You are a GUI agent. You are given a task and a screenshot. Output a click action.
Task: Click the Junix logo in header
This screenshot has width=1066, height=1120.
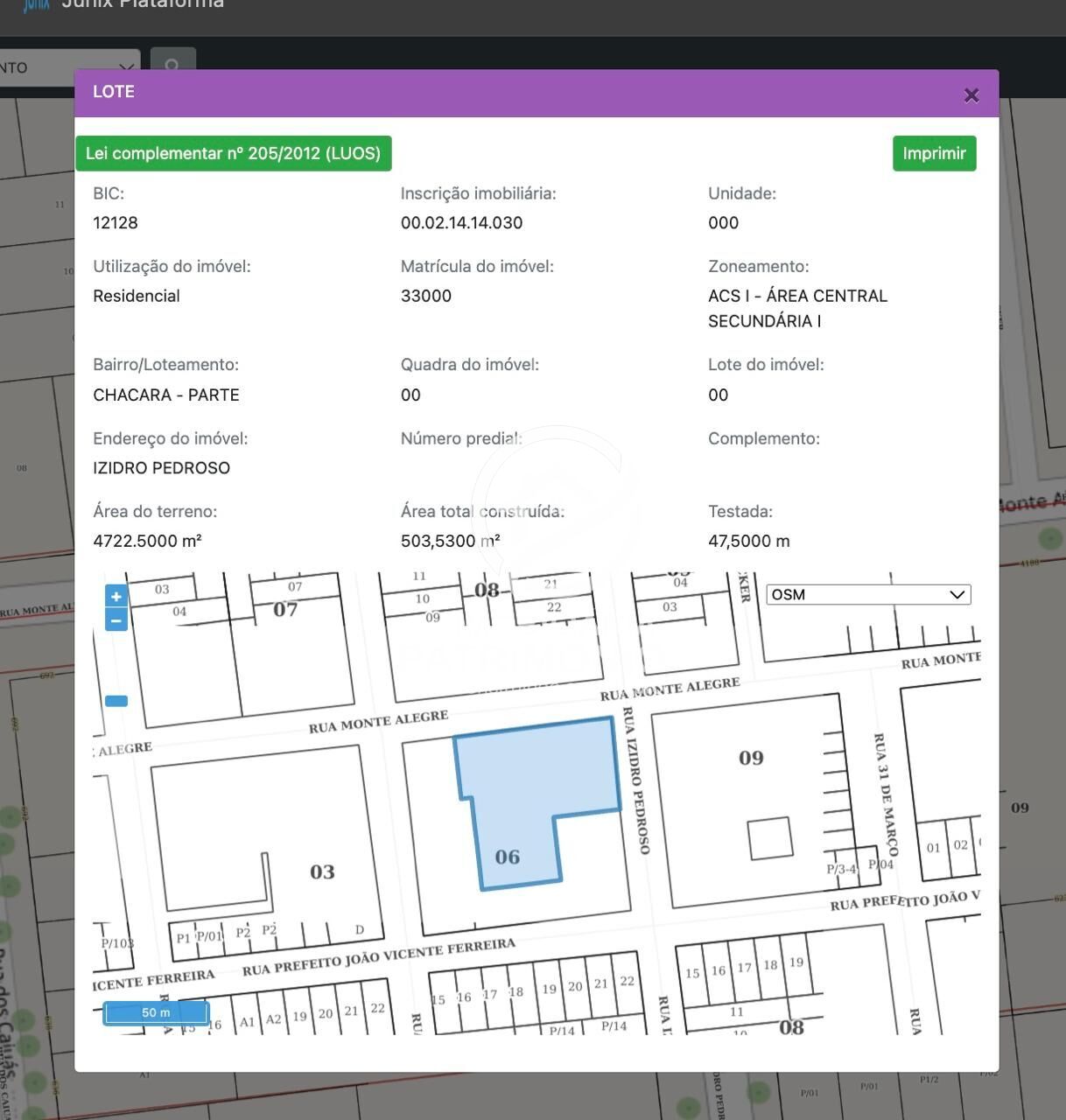tap(35, 4)
